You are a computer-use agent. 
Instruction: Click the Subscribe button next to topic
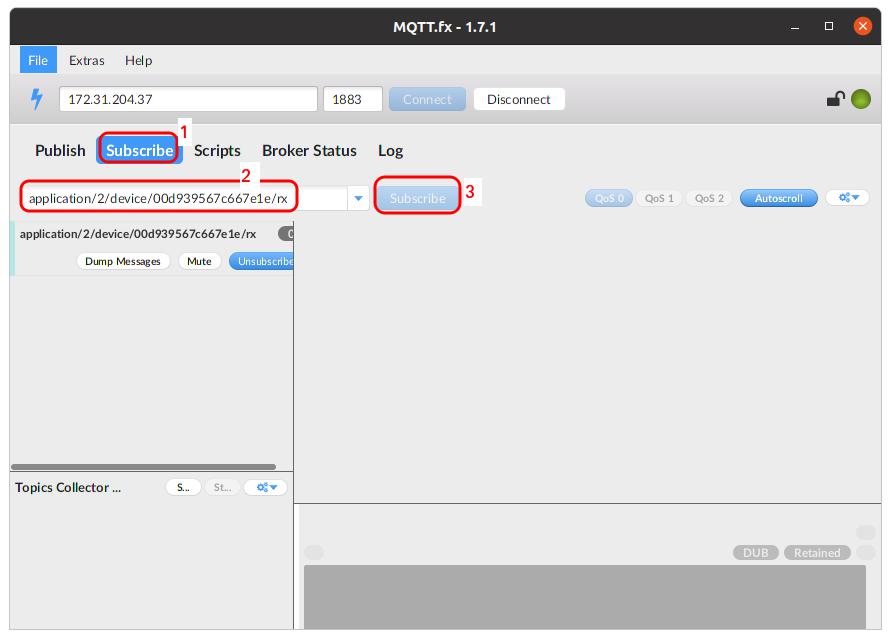point(418,198)
